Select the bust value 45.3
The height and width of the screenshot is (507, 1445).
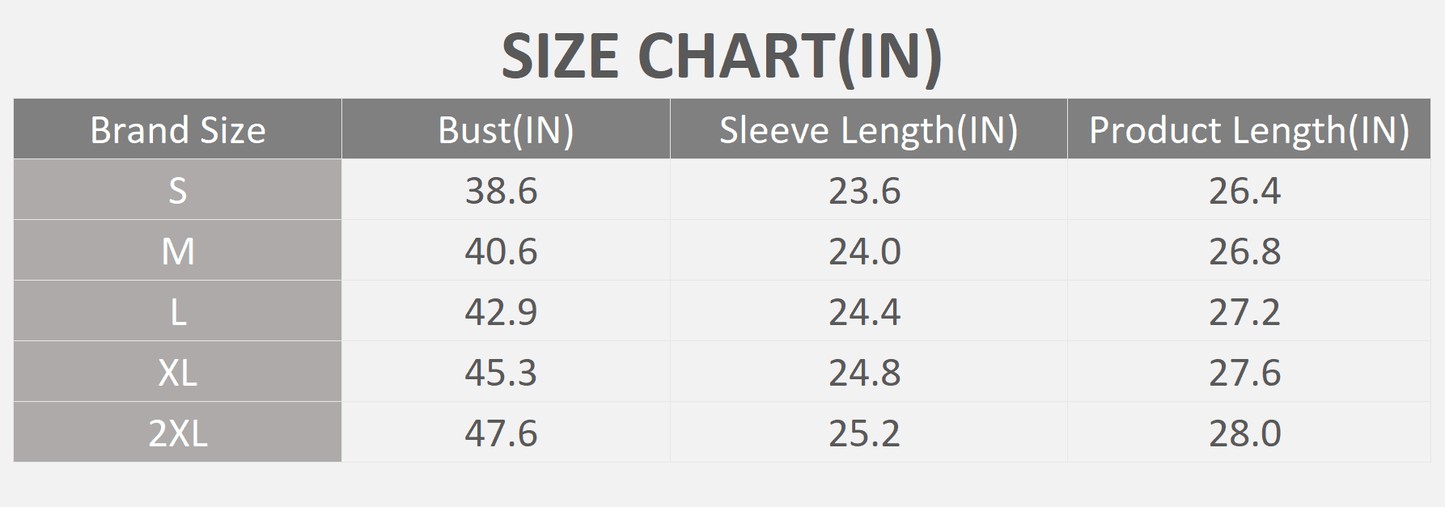tap(501, 372)
